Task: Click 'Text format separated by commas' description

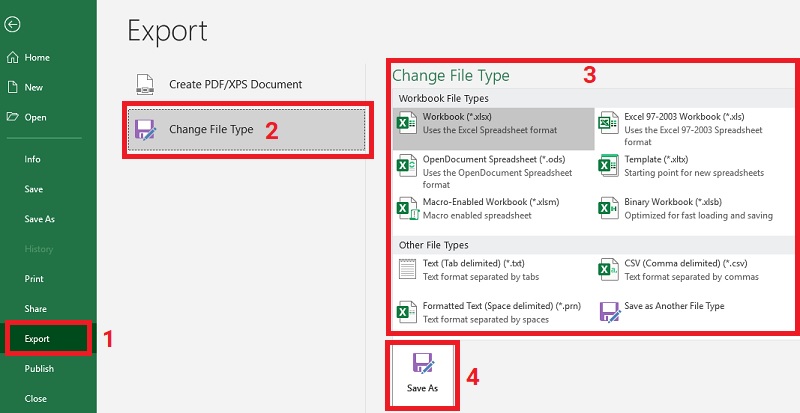Action: coord(691,277)
